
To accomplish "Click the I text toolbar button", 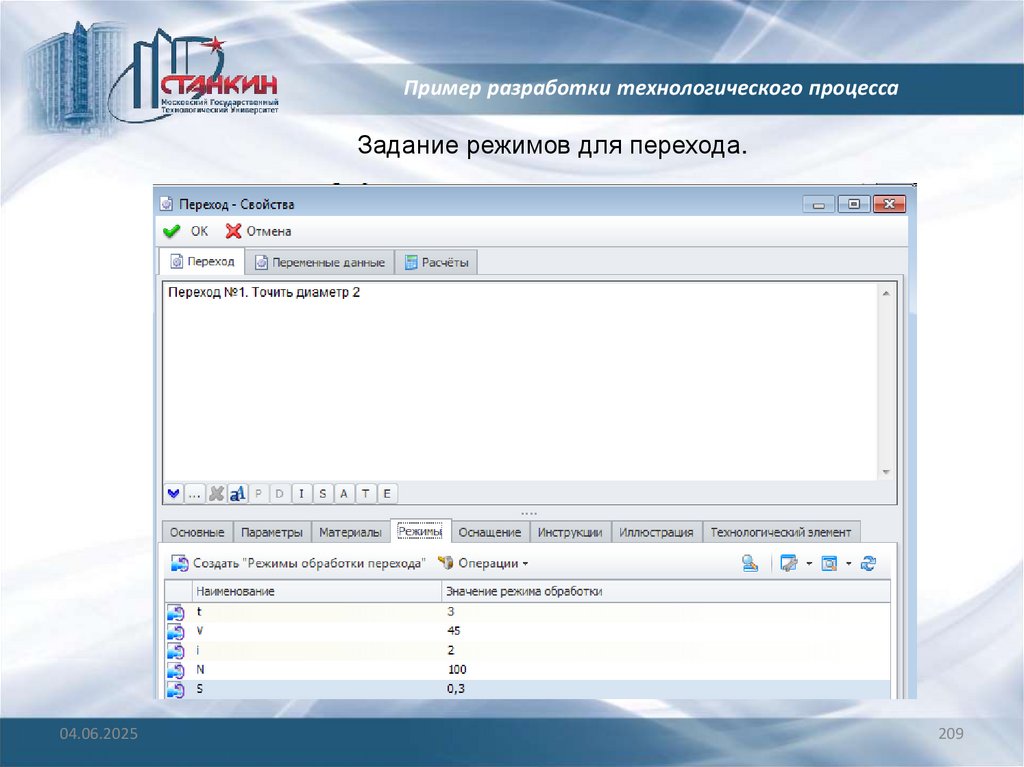I will pos(301,493).
